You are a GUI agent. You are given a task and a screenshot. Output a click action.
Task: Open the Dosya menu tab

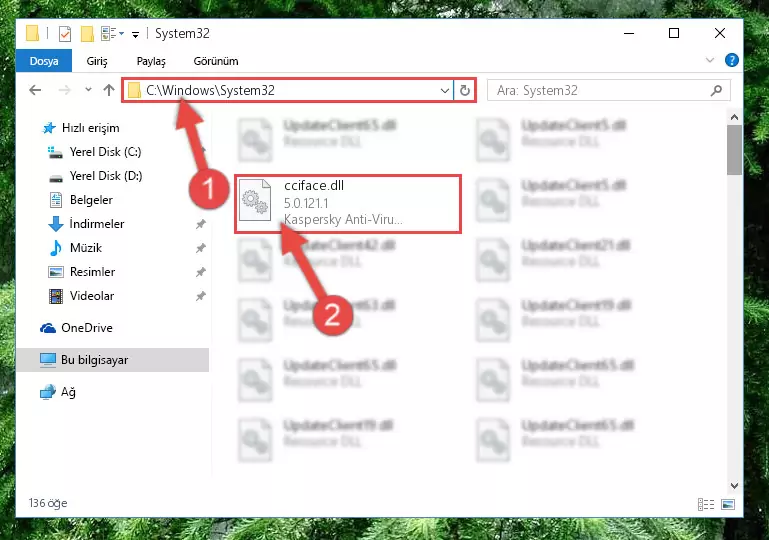coord(44,61)
